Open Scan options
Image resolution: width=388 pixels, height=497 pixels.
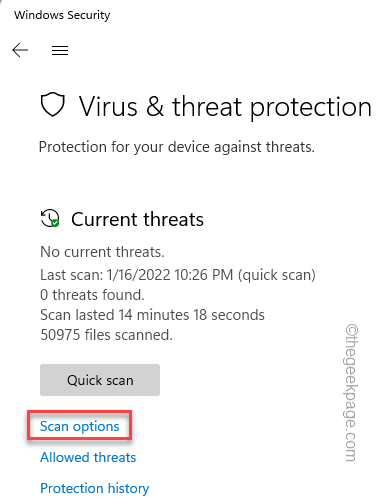point(80,426)
